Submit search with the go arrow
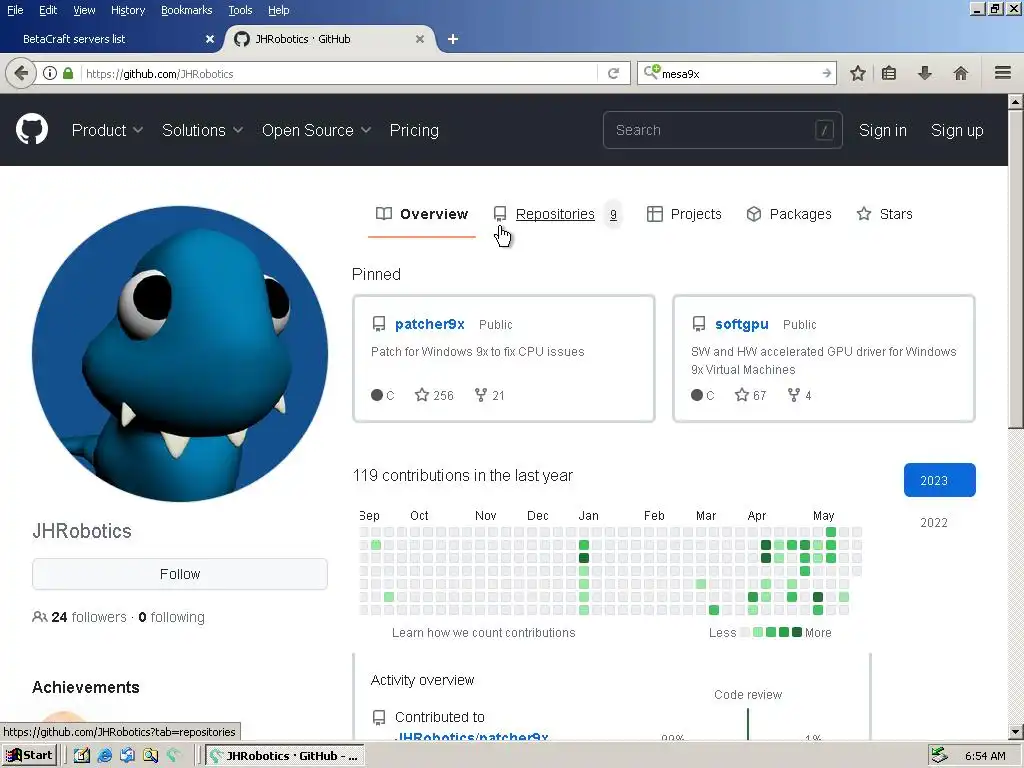 pyautogui.click(x=826, y=73)
